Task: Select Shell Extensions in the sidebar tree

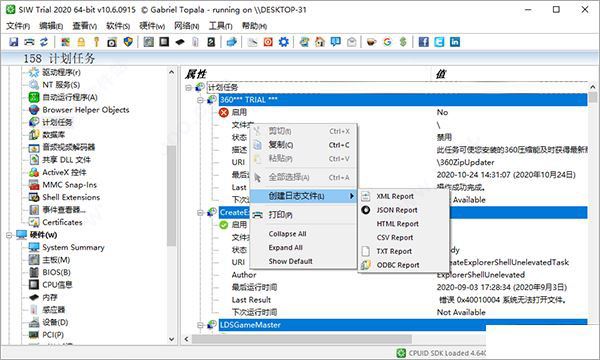Action: [x=71, y=197]
